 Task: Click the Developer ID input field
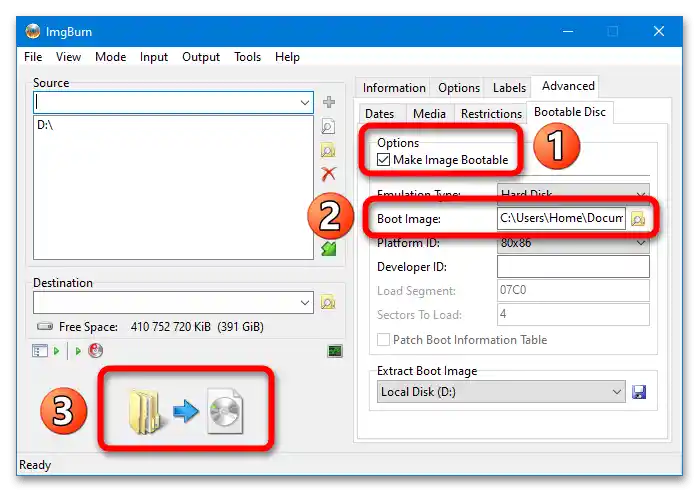point(573,266)
